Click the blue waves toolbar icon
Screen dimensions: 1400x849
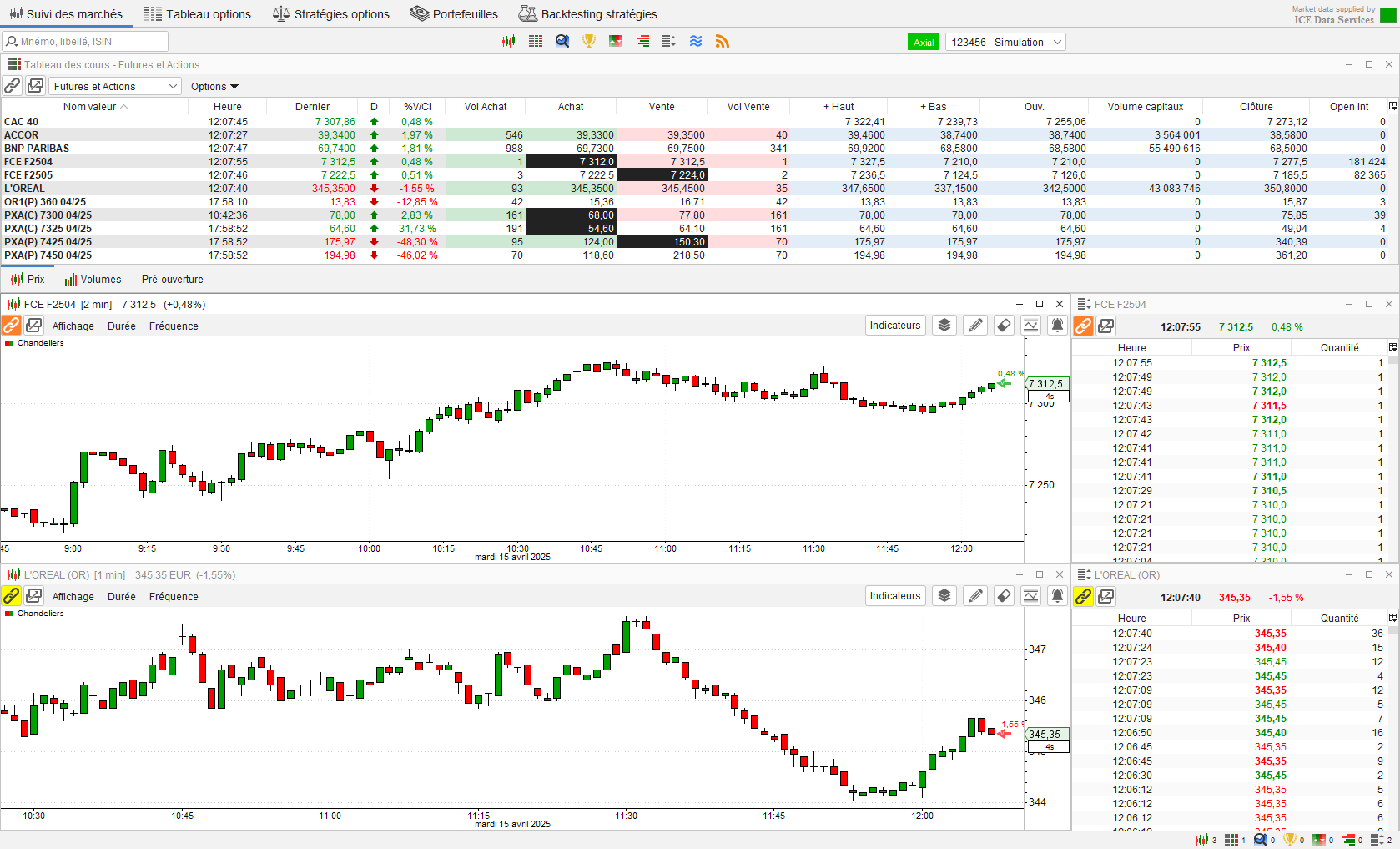[x=696, y=42]
